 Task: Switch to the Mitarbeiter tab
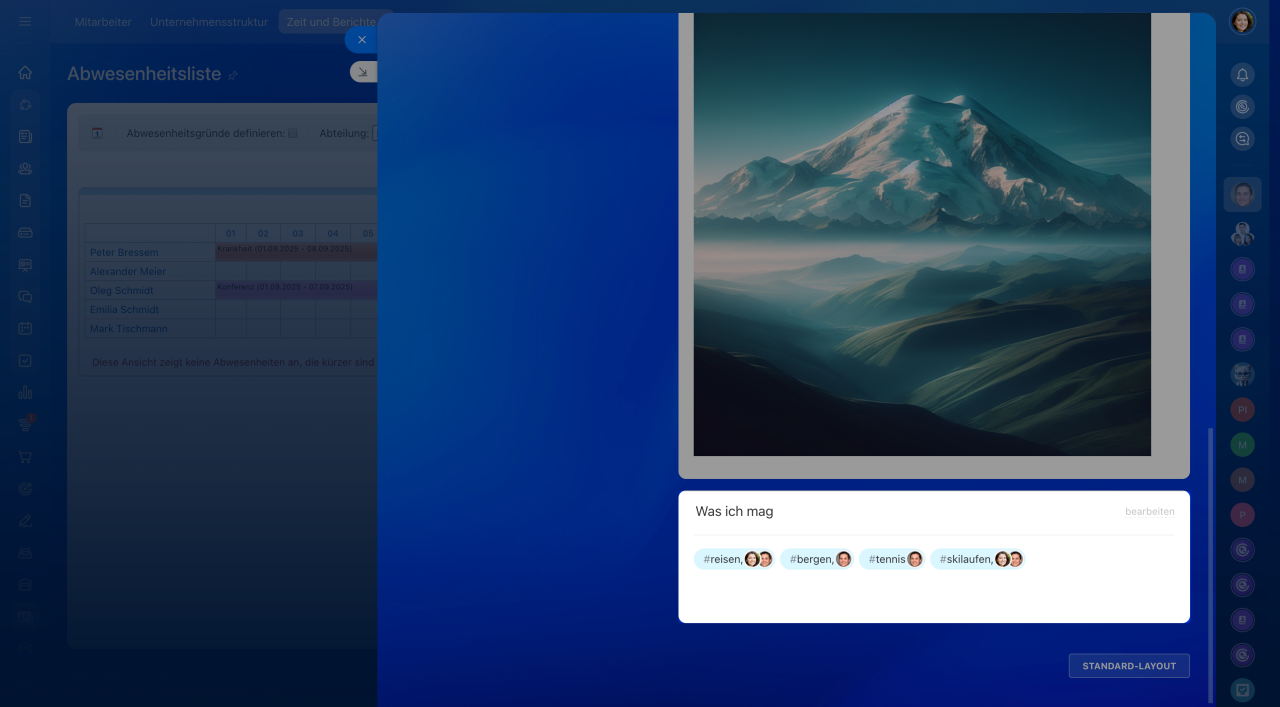103,21
